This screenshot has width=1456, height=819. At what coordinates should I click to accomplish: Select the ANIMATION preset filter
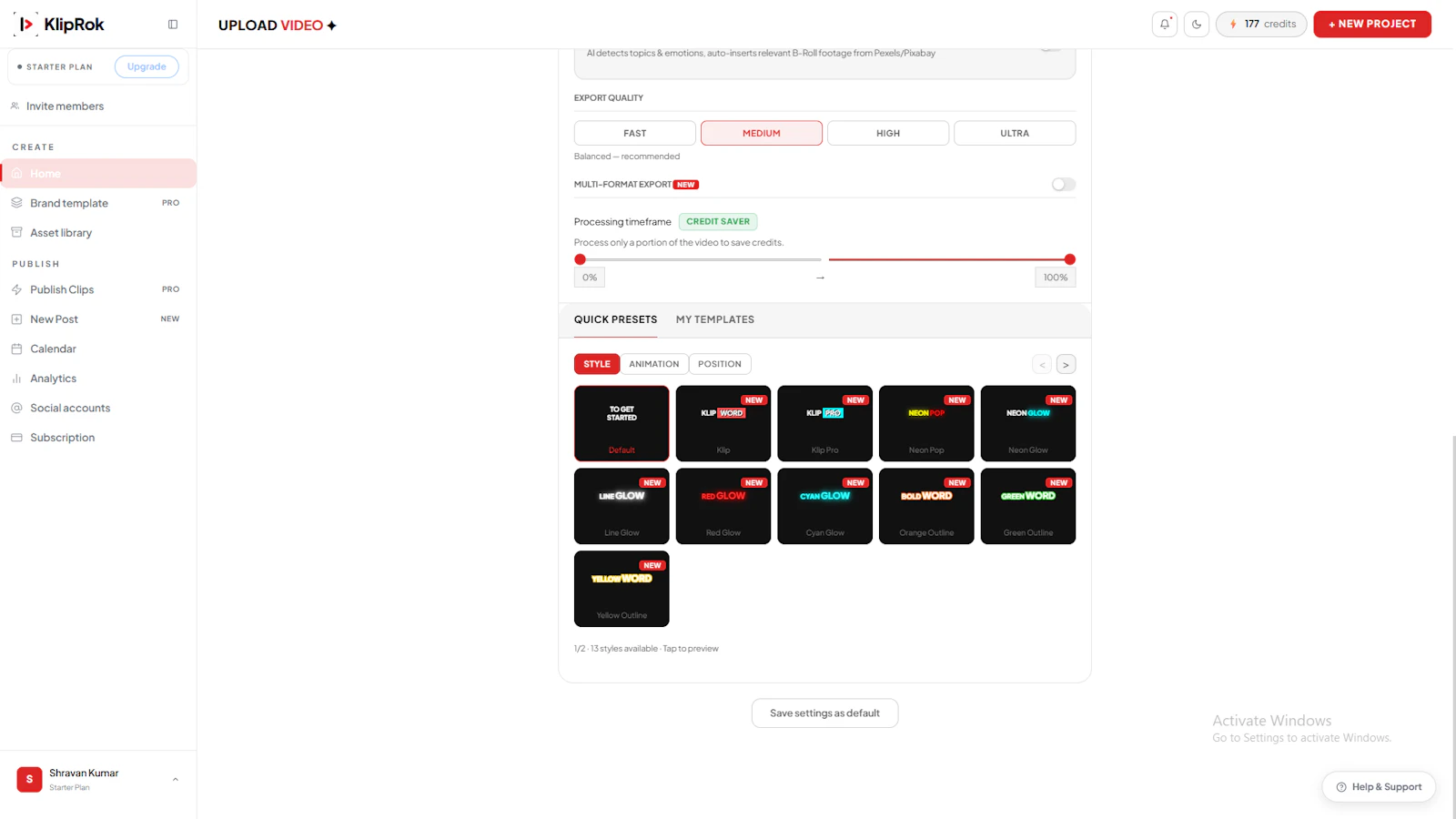coord(654,364)
